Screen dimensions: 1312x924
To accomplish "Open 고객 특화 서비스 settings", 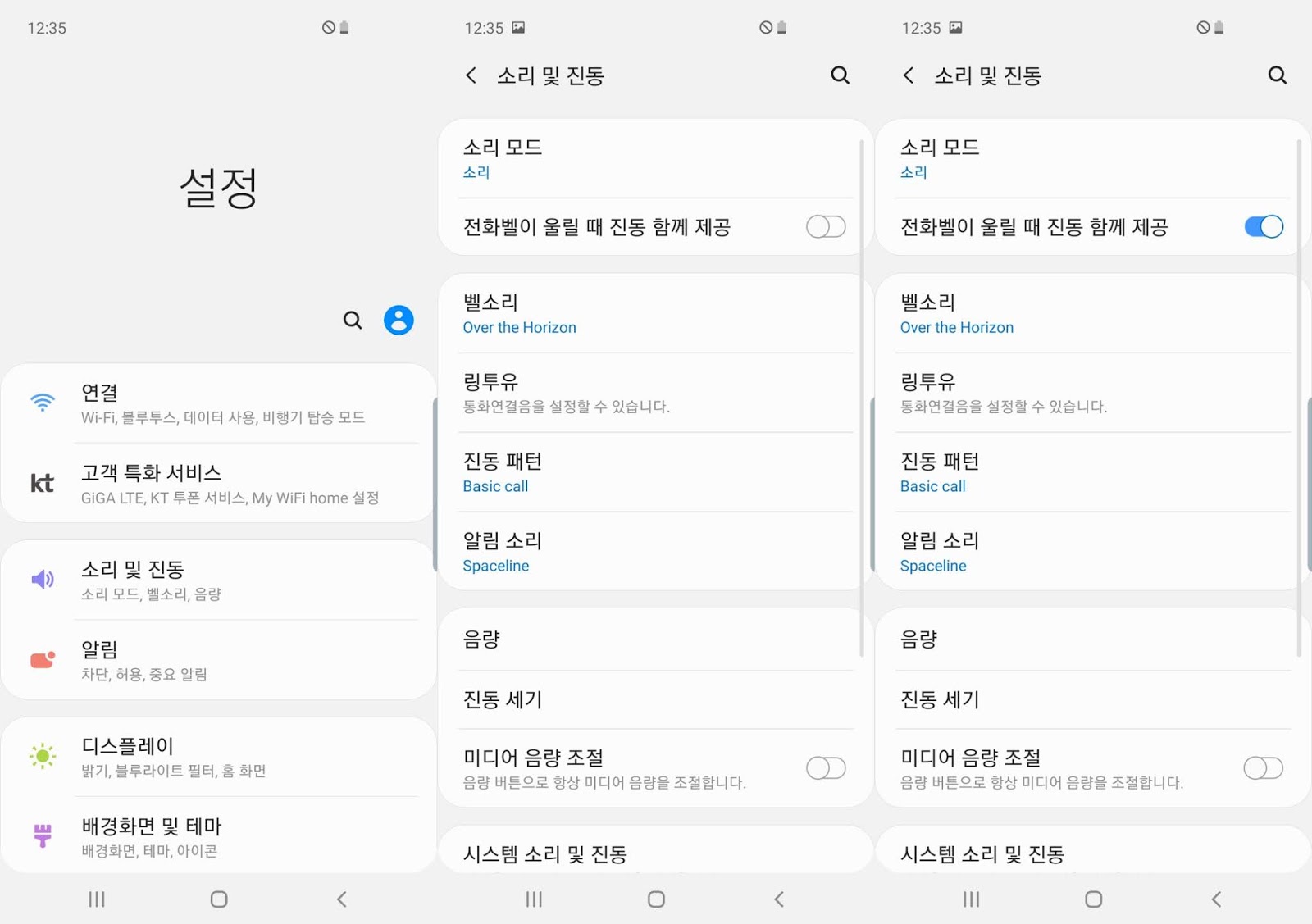I will [219, 484].
